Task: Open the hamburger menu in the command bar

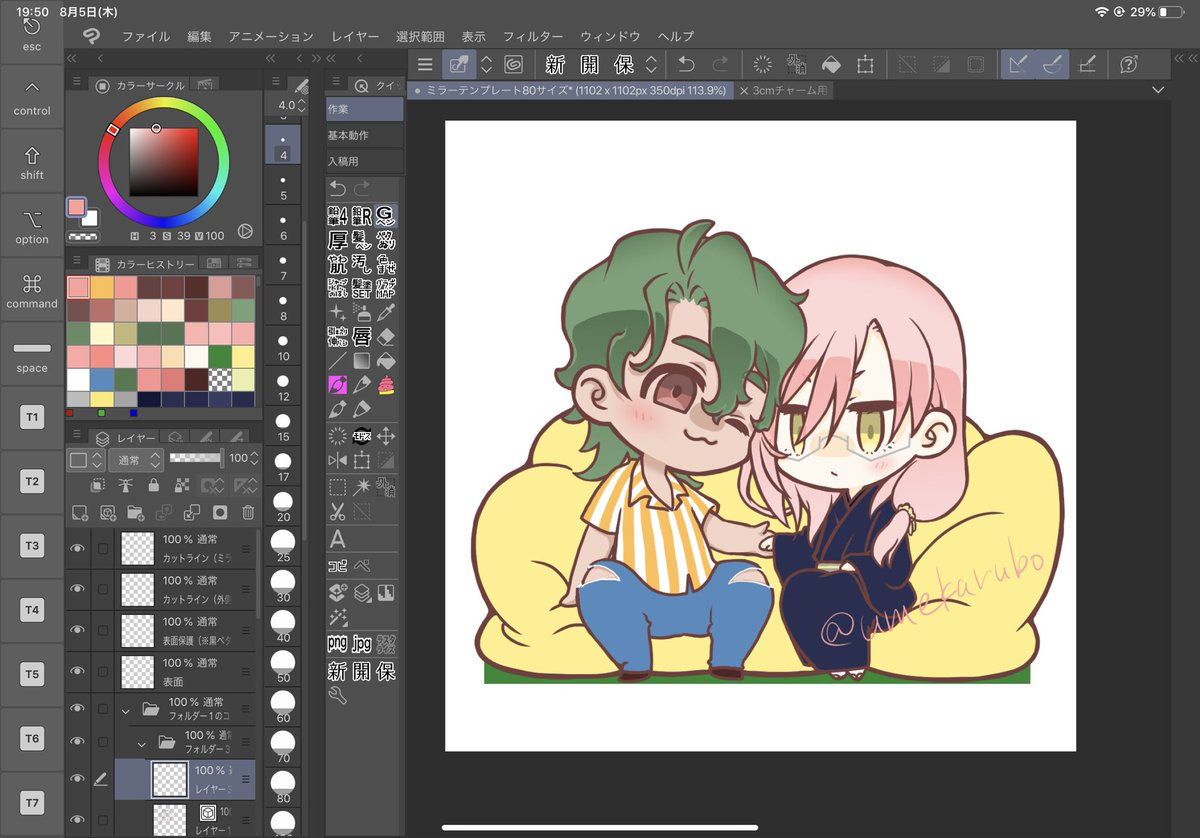Action: 425,65
